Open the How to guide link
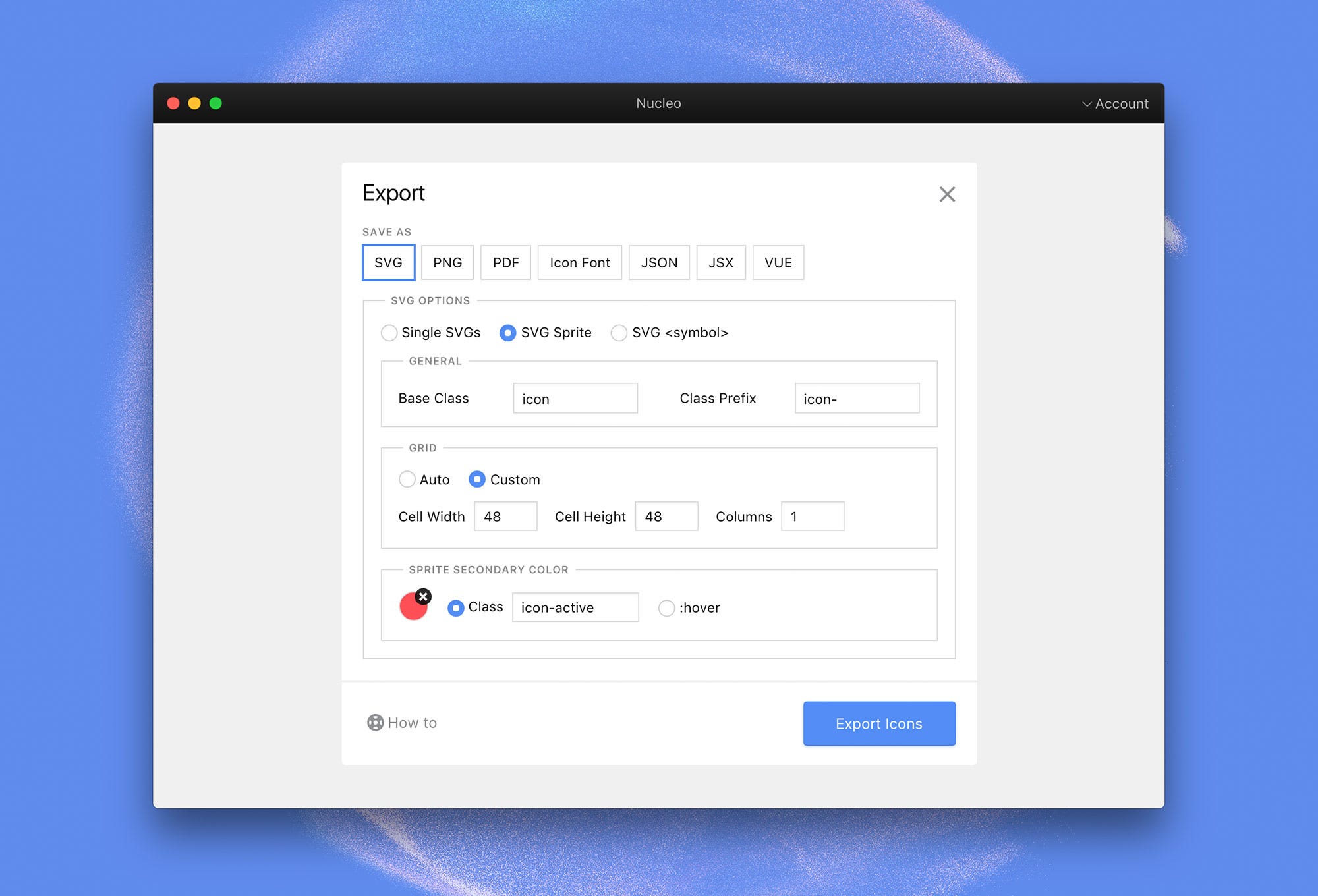Screen dimensions: 1318x896 (402, 722)
